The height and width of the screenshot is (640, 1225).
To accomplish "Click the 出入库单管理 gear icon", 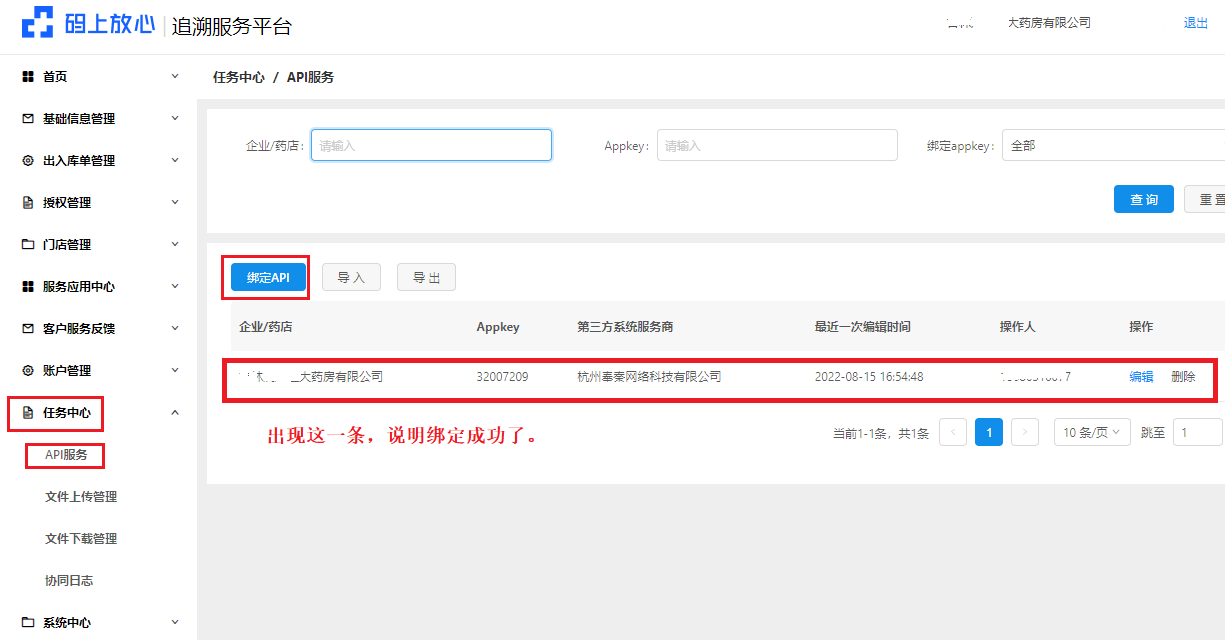I will 28,161.
